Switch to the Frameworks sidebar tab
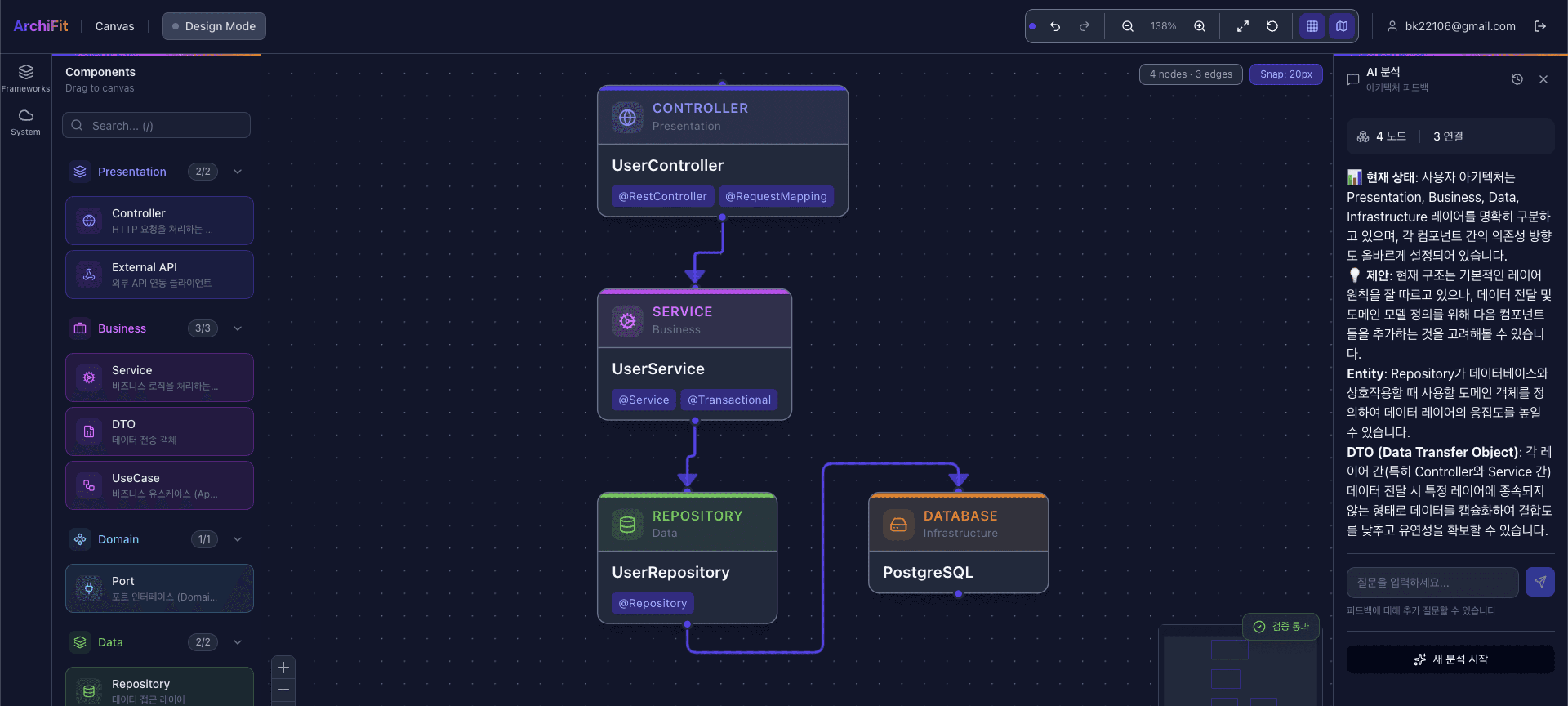Screen dimensions: 1568x706 coord(26,78)
